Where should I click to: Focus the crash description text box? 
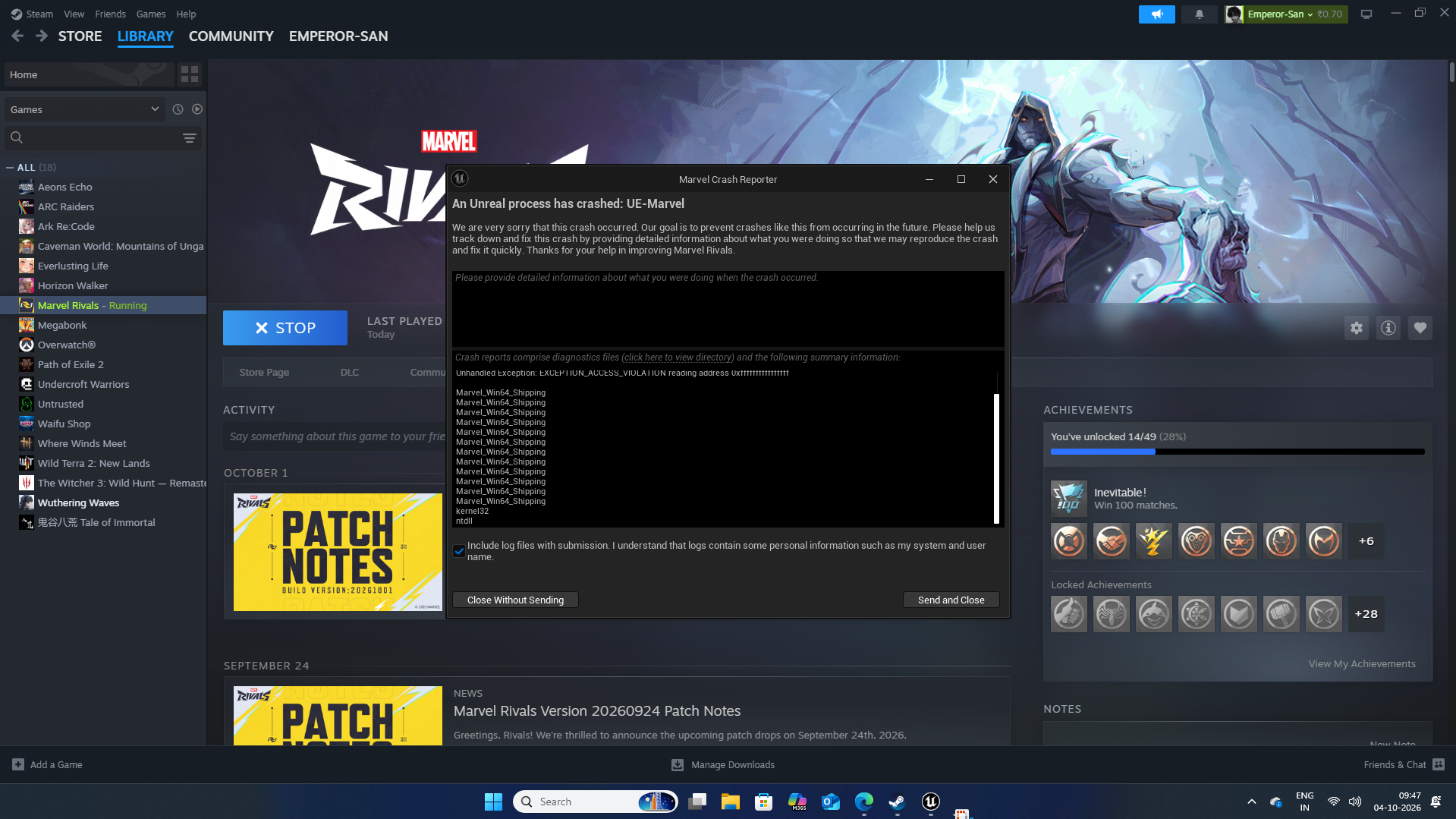728,308
